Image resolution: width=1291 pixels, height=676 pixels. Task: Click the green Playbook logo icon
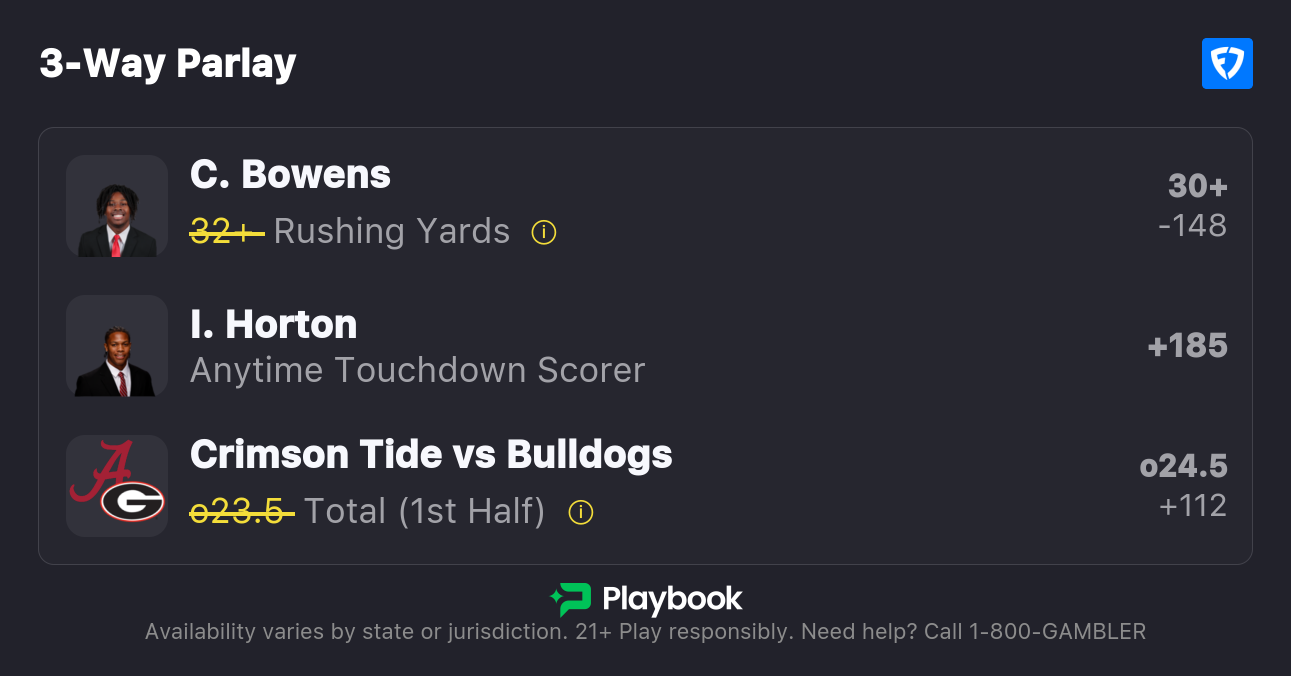point(570,599)
